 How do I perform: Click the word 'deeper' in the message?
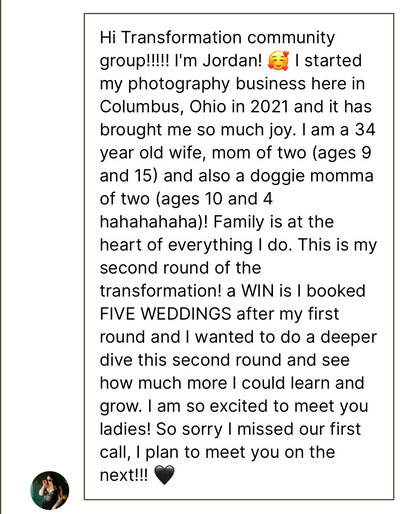pyautogui.click(x=348, y=338)
